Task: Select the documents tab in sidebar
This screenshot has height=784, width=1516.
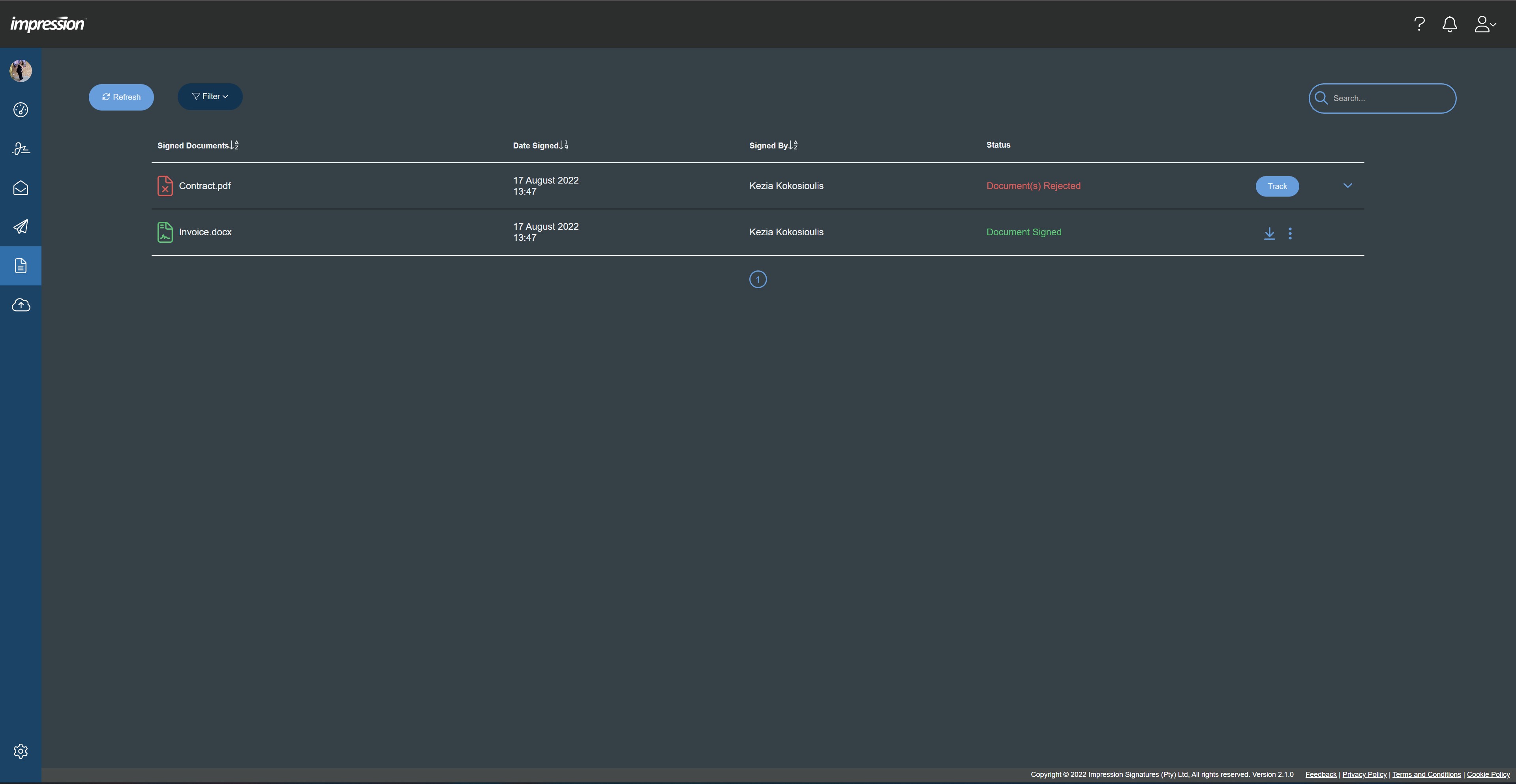Action: click(x=21, y=266)
